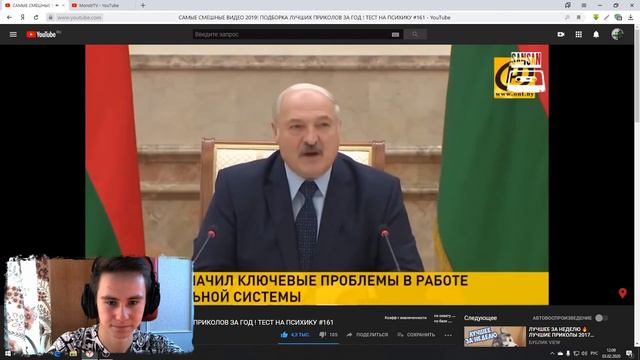
Task: Reload the page with refresh icon
Action: coord(36,18)
